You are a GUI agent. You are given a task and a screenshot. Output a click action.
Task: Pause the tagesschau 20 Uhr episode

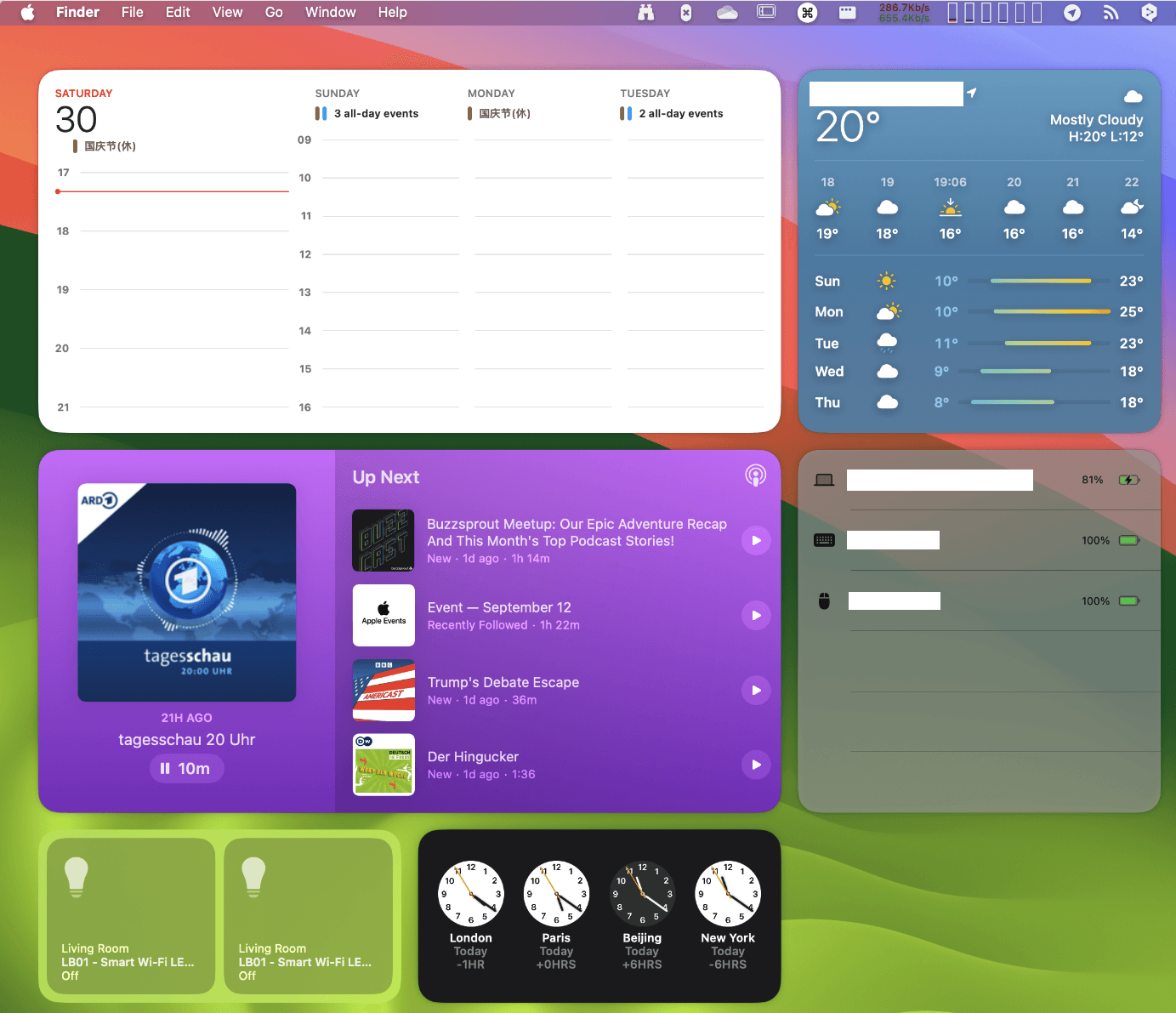pyautogui.click(x=186, y=768)
